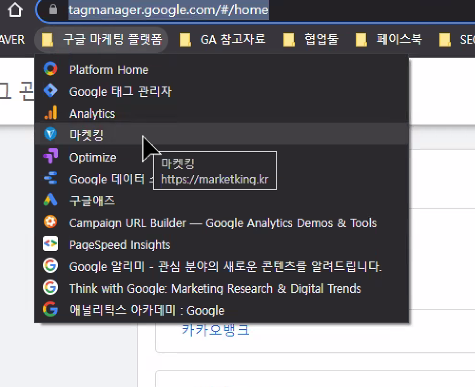Click Think with Google G icon

tap(50, 287)
